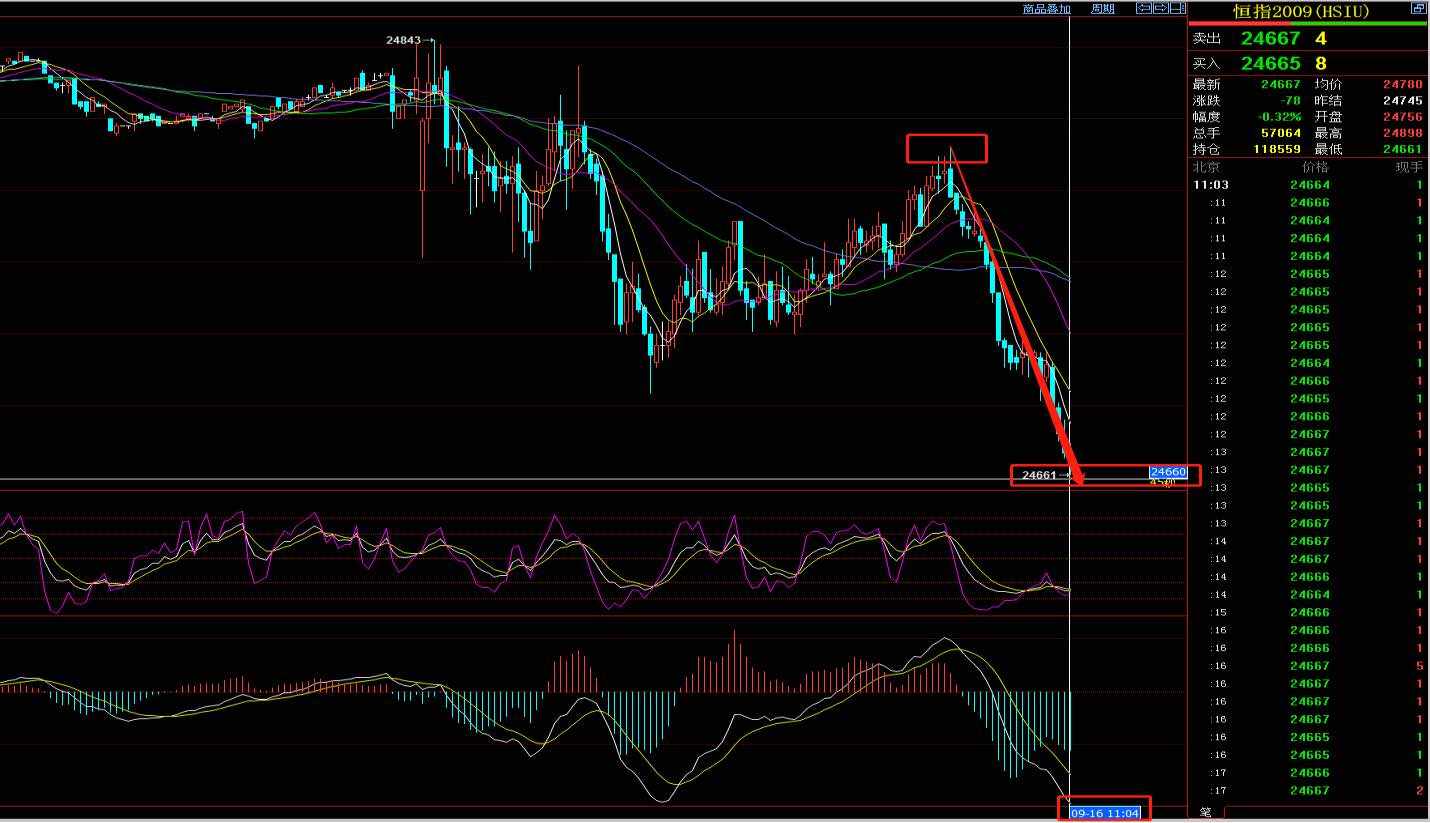This screenshot has height=823, width=1430.
Task: Click the left-arrow chart scroll icon
Action: tap(1144, 8)
